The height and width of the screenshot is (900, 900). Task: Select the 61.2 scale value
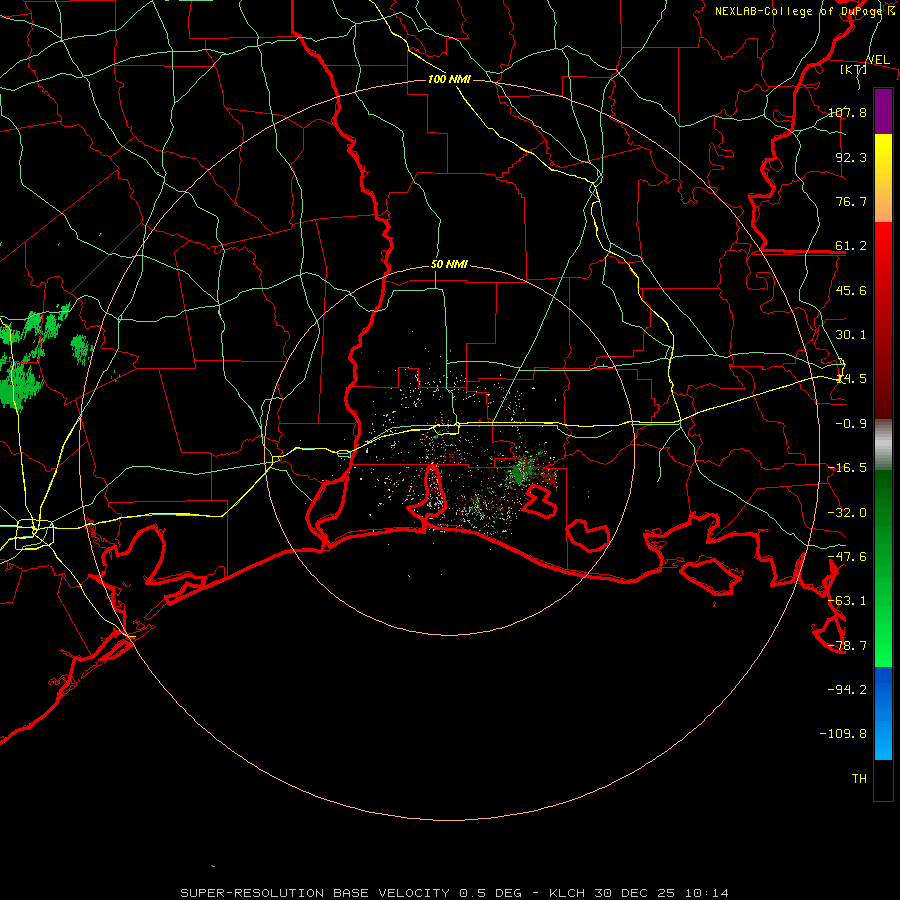tap(851, 246)
